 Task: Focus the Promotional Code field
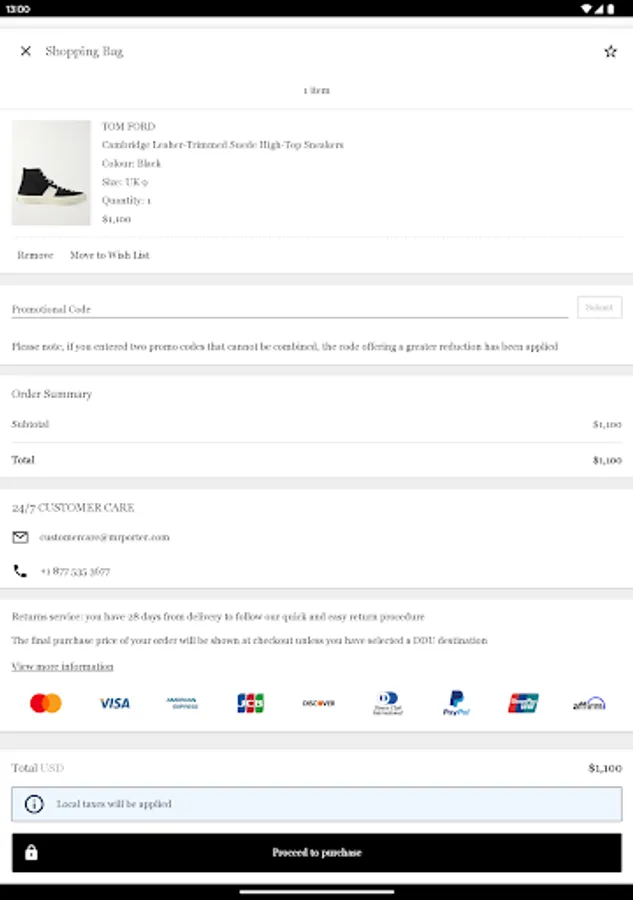[x=289, y=309]
